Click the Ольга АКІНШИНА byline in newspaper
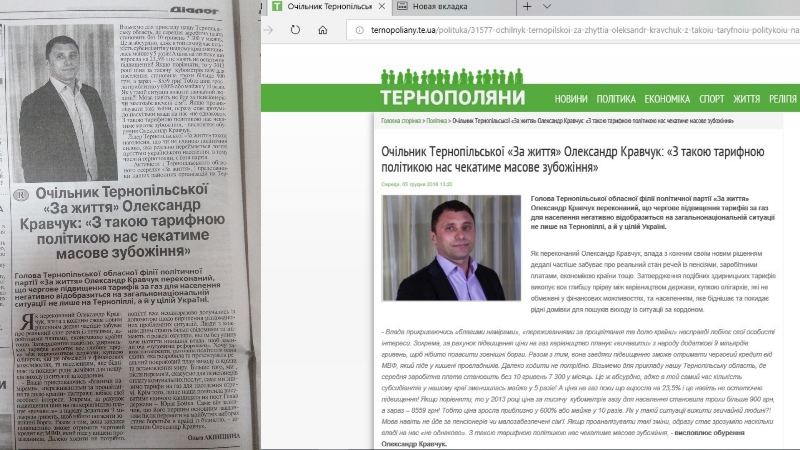The width and height of the screenshot is (800, 450). [x=213, y=437]
